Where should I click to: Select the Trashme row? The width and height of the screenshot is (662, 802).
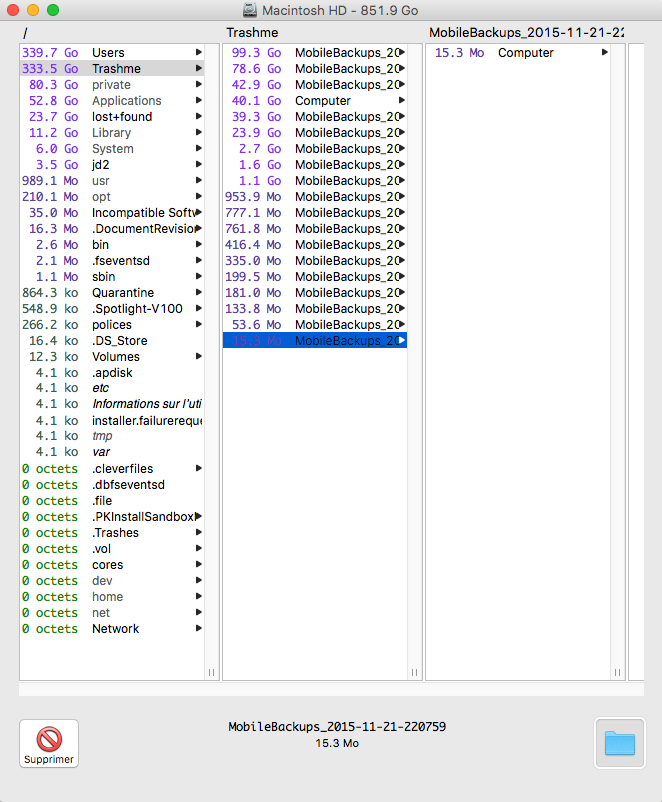point(112,69)
